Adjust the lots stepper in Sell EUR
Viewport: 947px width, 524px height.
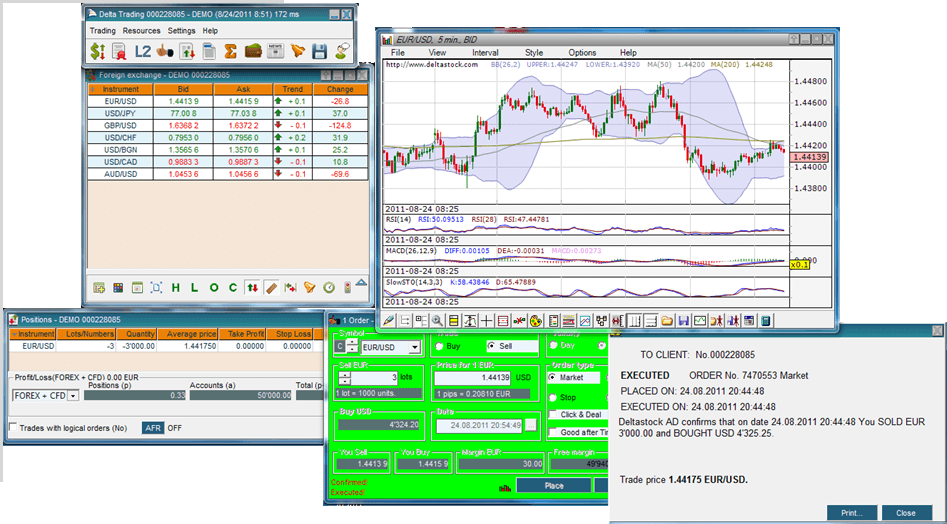pos(344,378)
